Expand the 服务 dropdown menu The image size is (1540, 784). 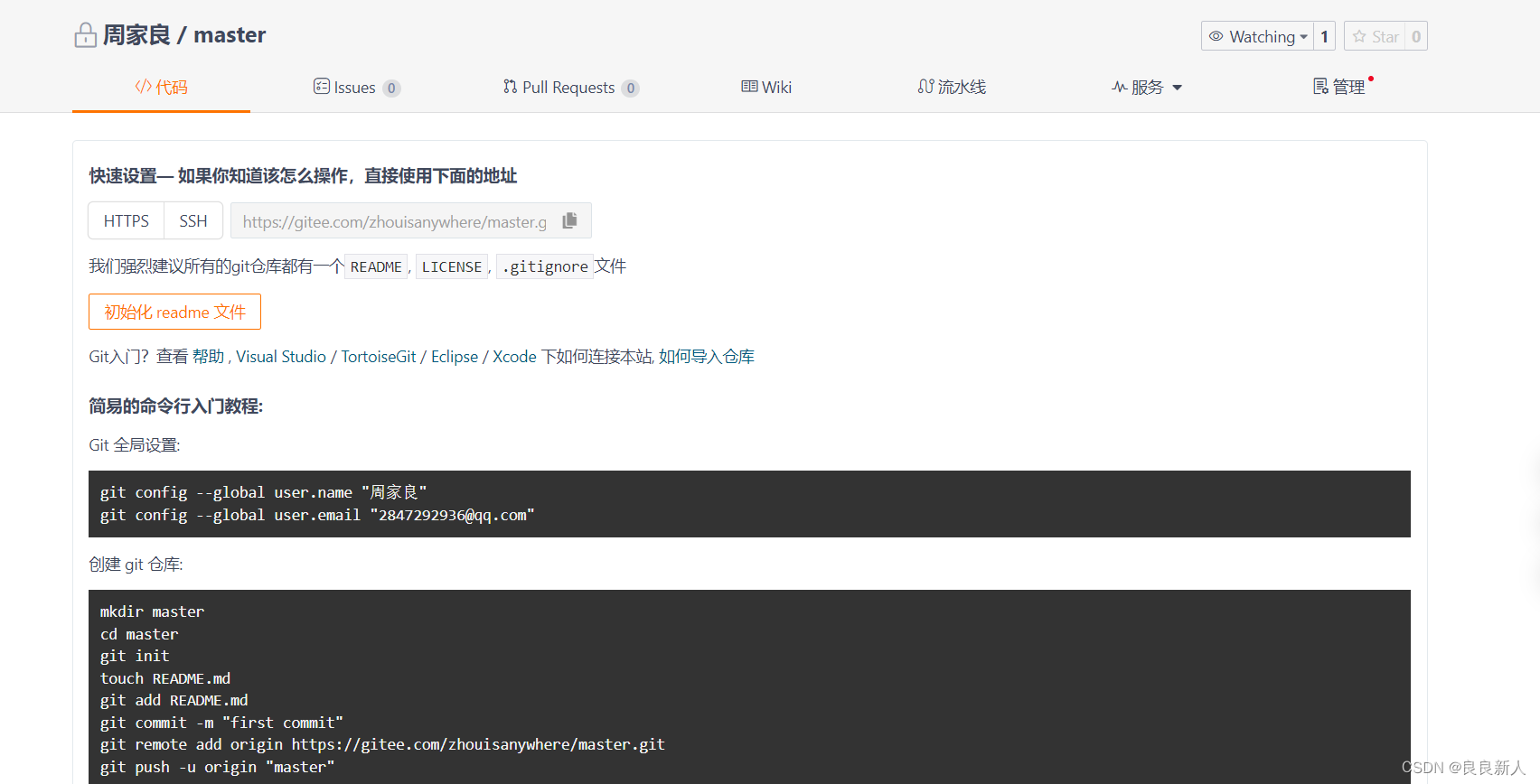tap(1147, 88)
